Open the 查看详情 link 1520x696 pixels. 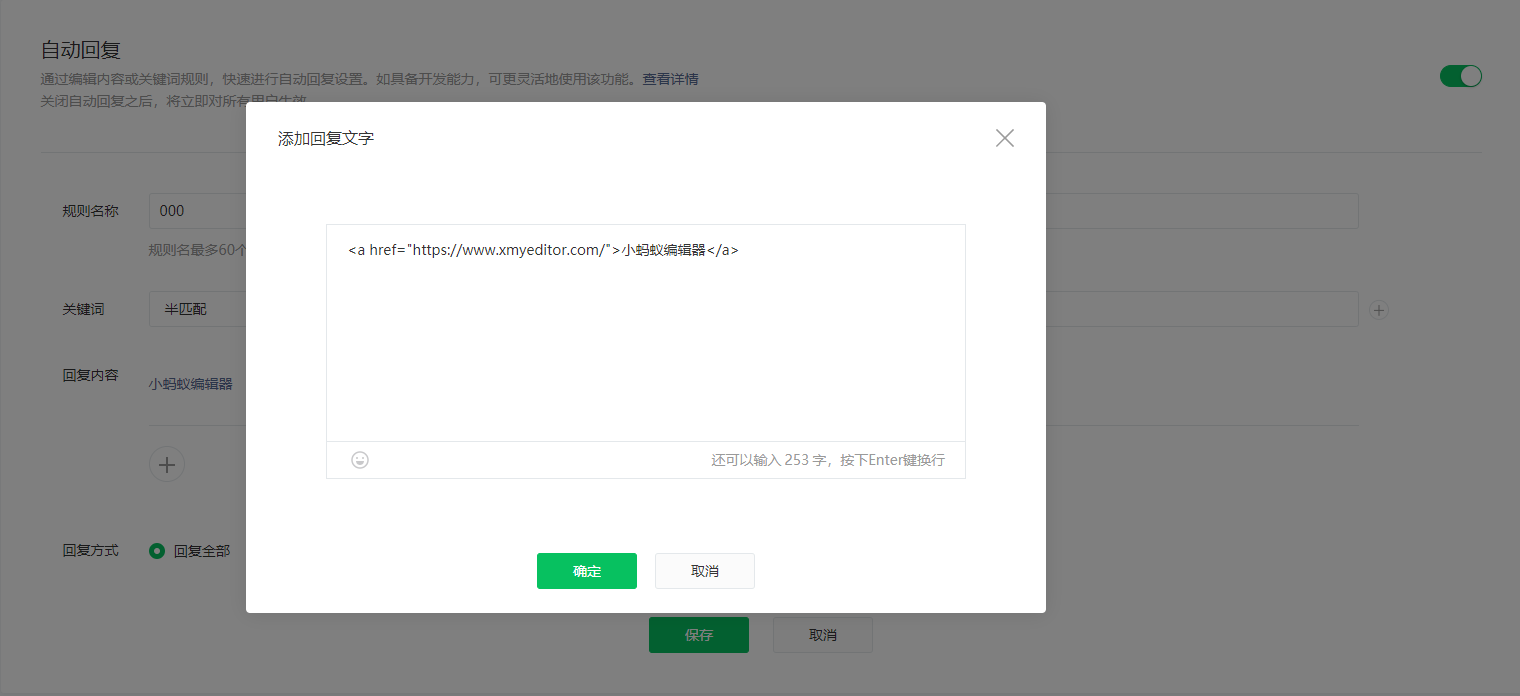coord(670,79)
